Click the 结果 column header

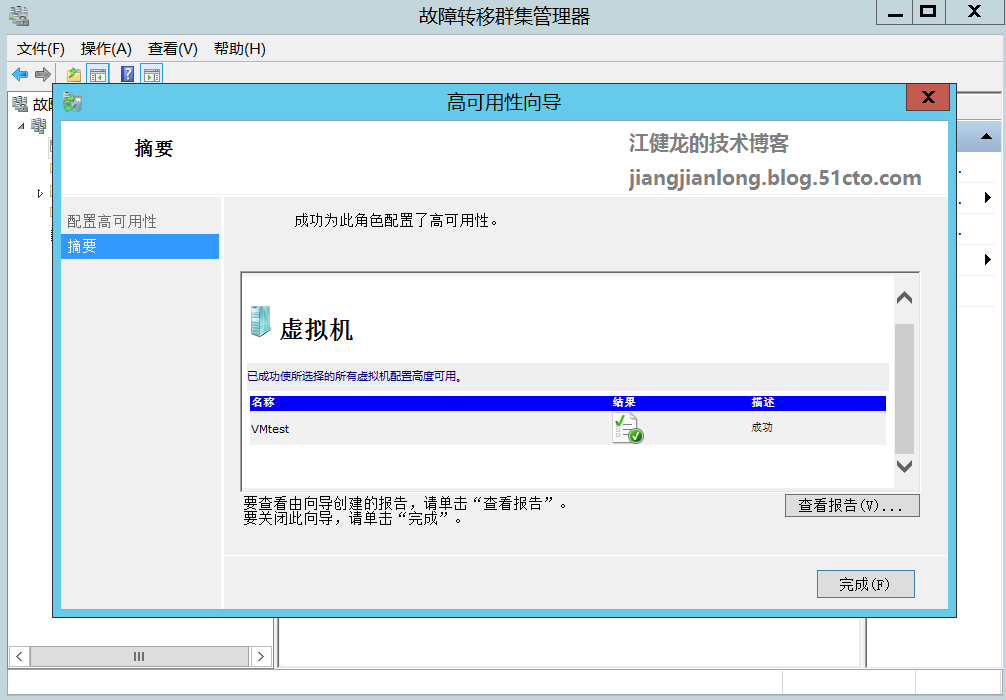(624, 402)
